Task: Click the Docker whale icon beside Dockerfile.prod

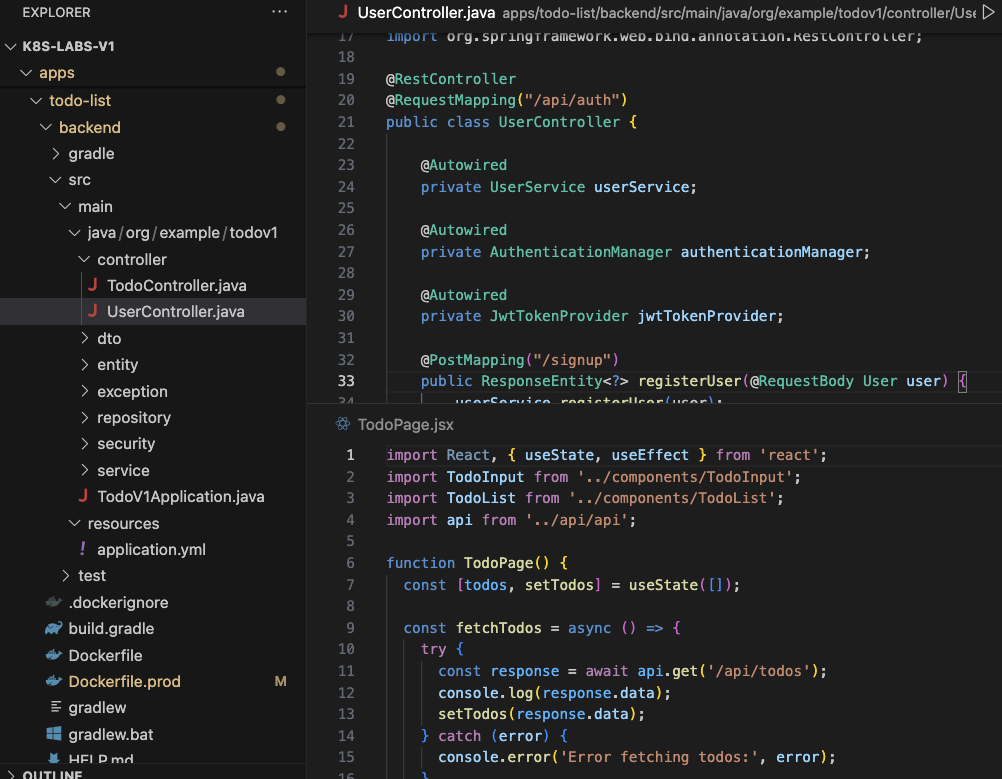Action: pos(54,681)
